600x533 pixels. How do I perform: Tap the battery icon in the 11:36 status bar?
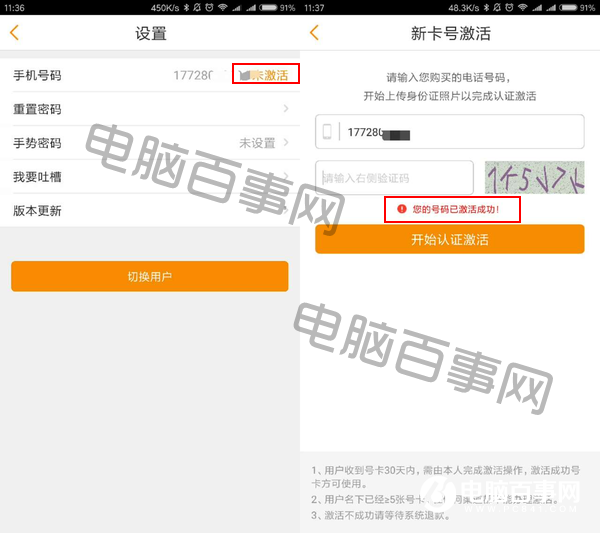click(267, 7)
